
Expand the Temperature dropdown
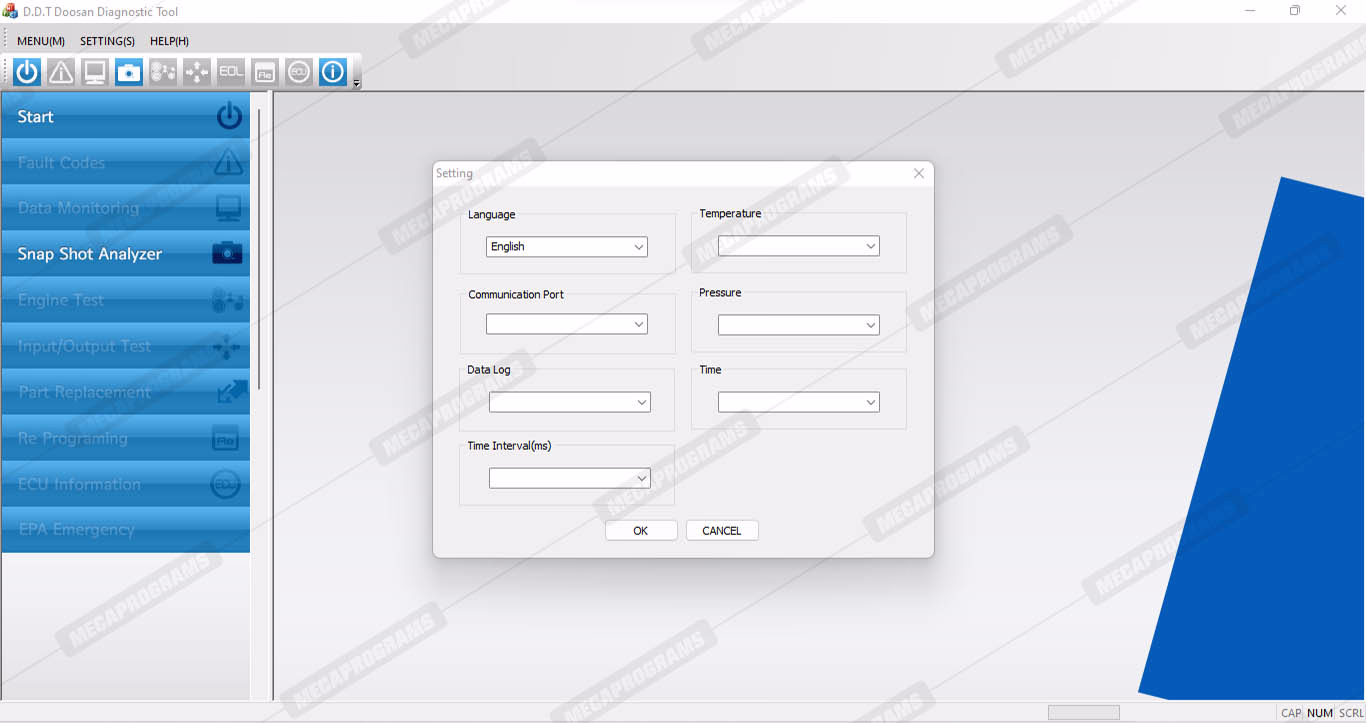click(799, 246)
